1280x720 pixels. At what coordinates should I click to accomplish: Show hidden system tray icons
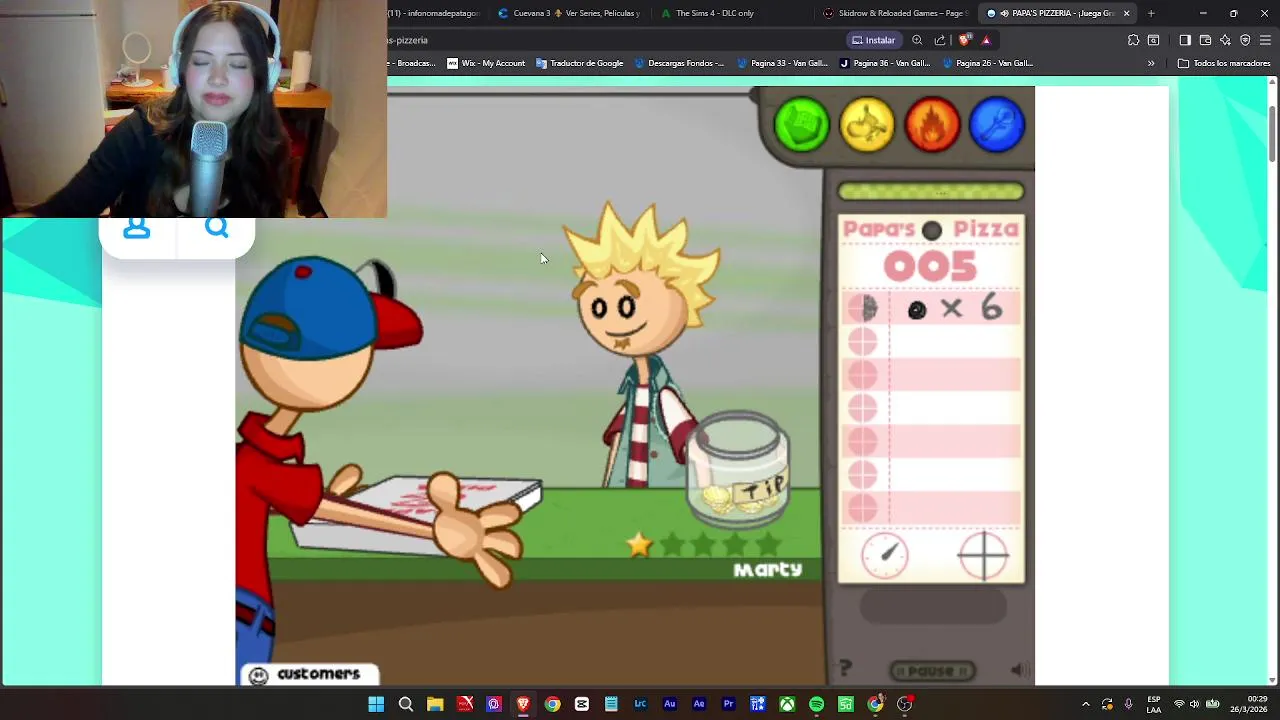(x=1086, y=704)
